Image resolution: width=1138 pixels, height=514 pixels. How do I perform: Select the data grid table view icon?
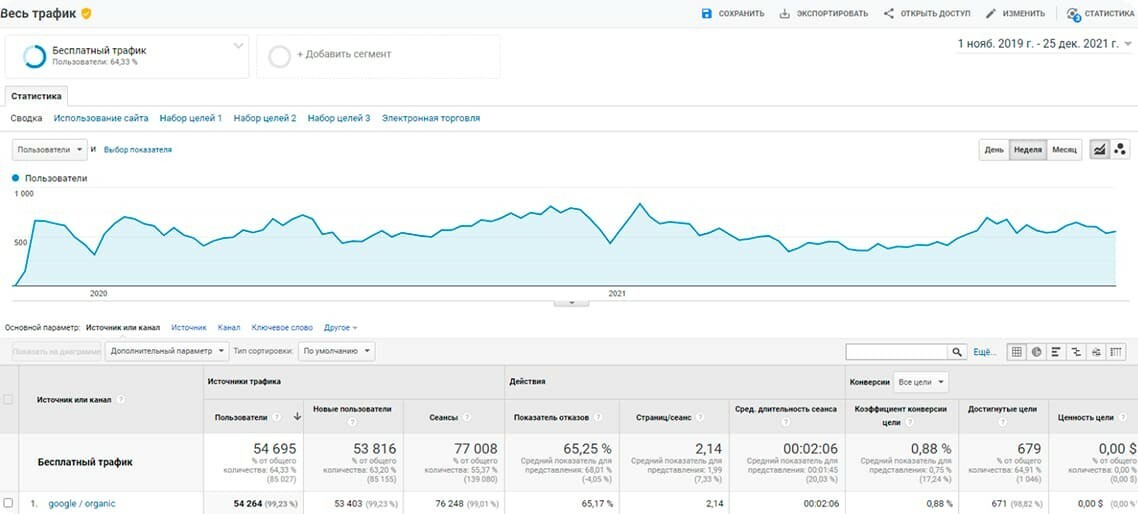[x=1017, y=352]
